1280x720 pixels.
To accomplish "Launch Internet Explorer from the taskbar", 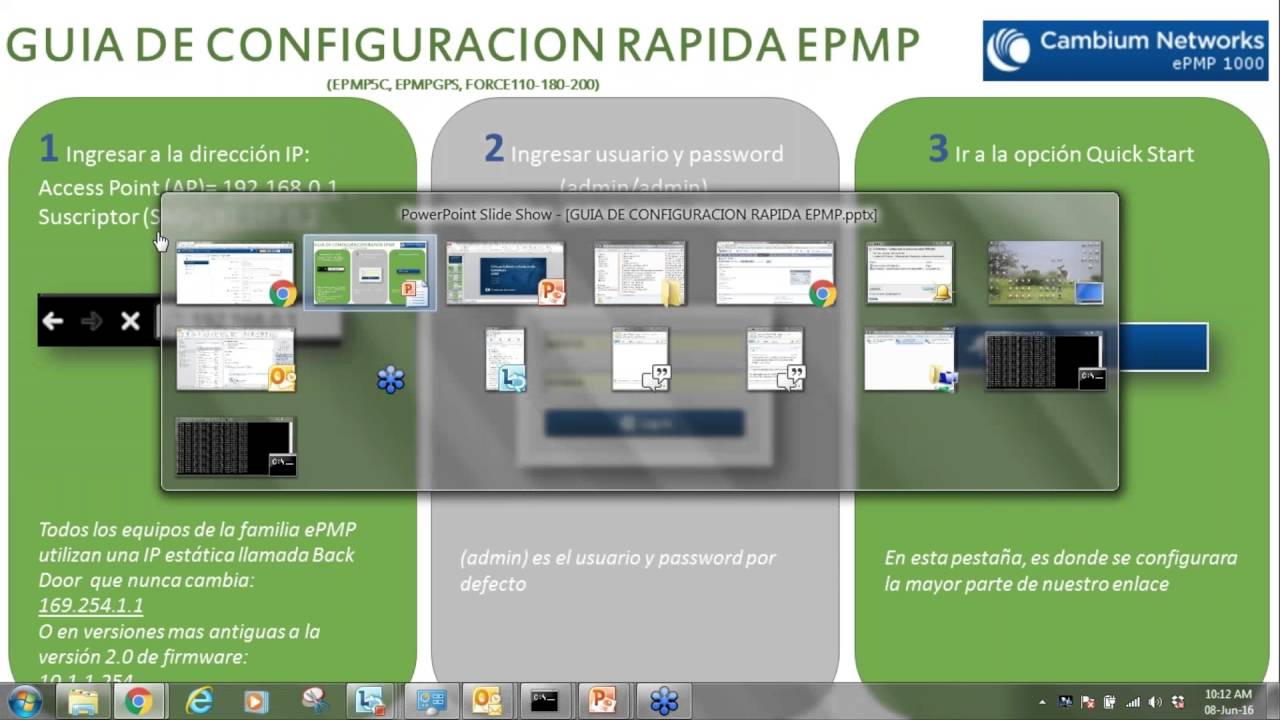I will click(200, 701).
